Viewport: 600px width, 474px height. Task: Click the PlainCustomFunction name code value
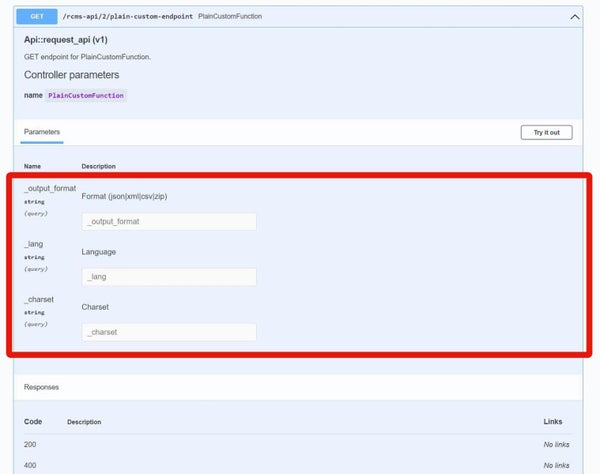click(86, 95)
